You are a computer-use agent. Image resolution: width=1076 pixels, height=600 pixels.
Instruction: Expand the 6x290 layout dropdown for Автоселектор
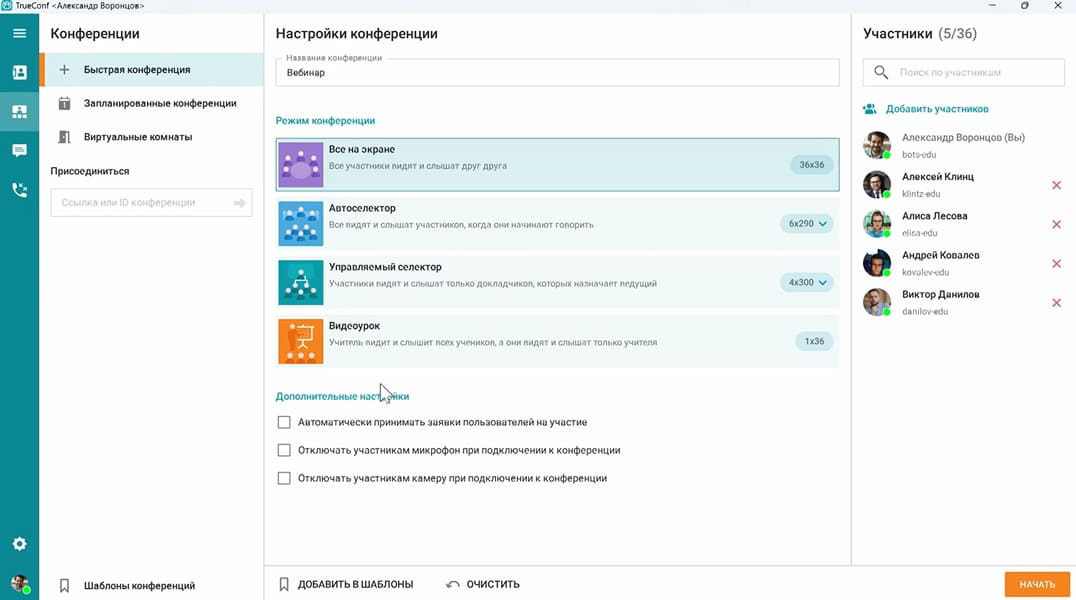[808, 224]
